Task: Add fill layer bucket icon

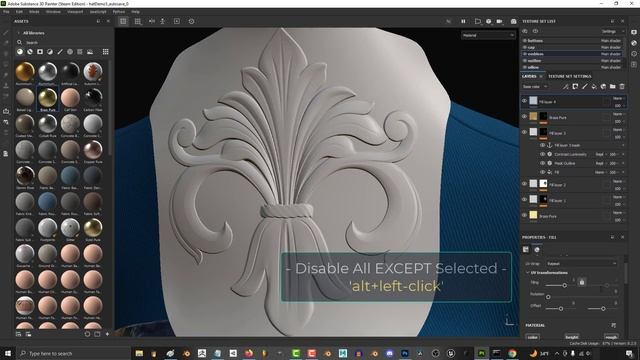Action: coord(594,87)
